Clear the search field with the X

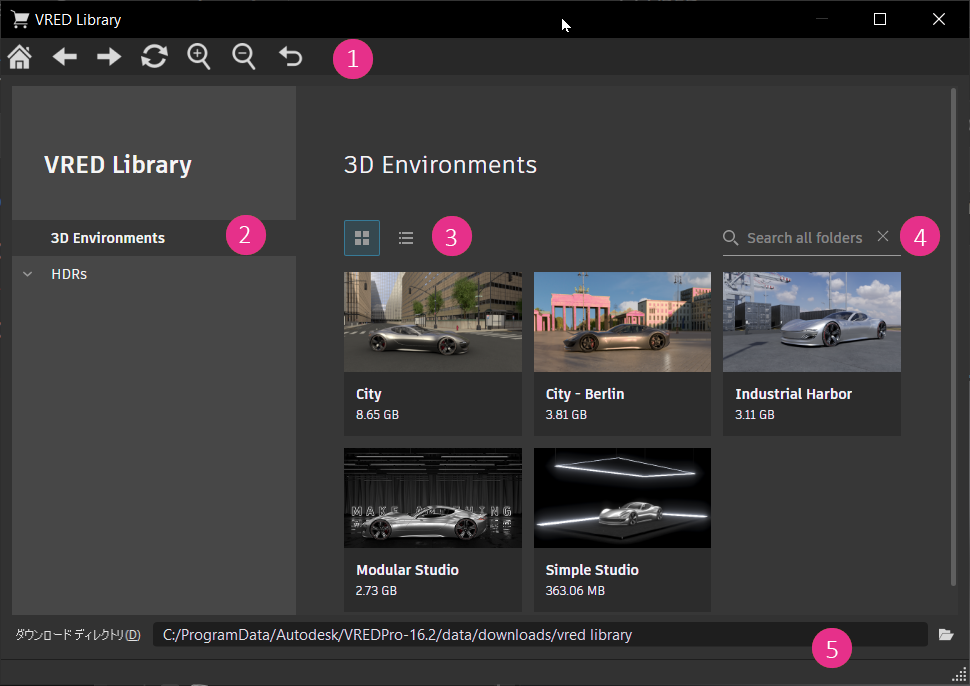883,236
